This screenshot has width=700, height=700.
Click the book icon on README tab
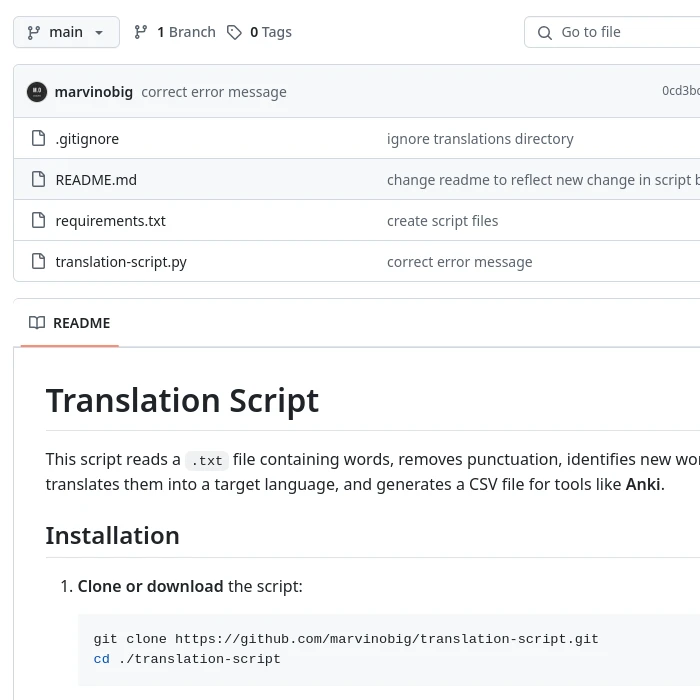37,323
